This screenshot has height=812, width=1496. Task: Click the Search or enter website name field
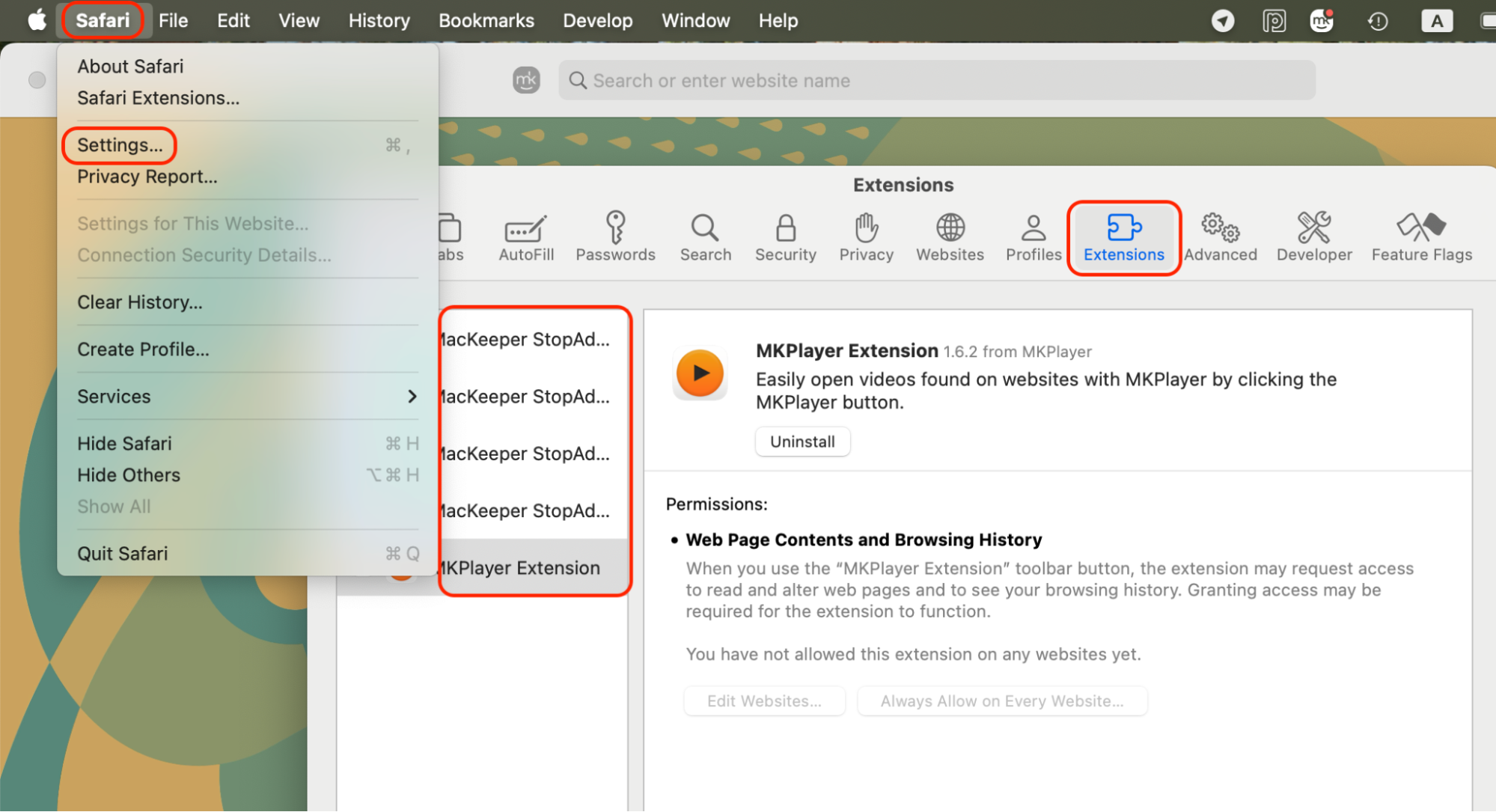pyautogui.click(x=936, y=80)
